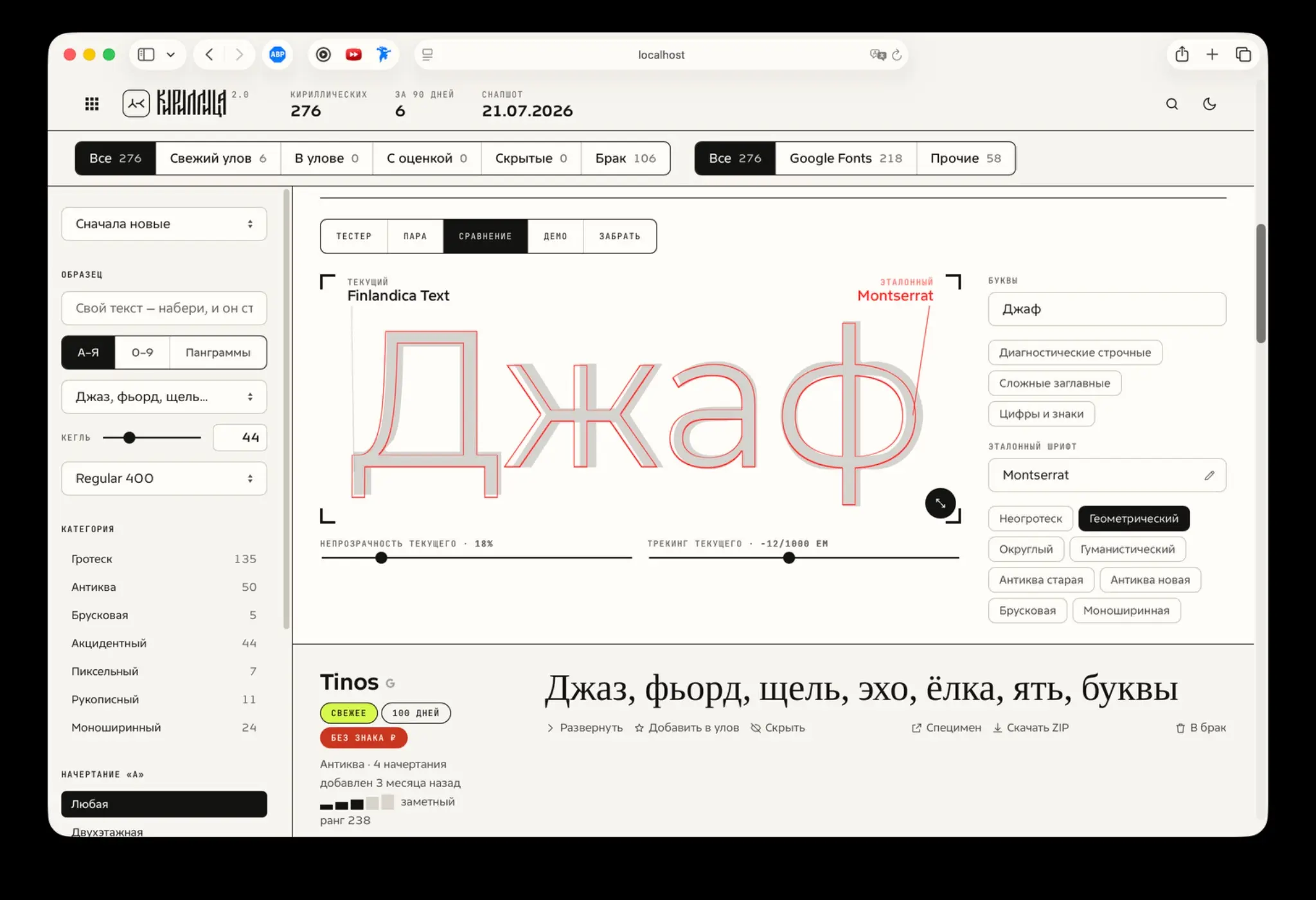Select Гуманистический reference style
The image size is (1316, 900).
(1127, 550)
